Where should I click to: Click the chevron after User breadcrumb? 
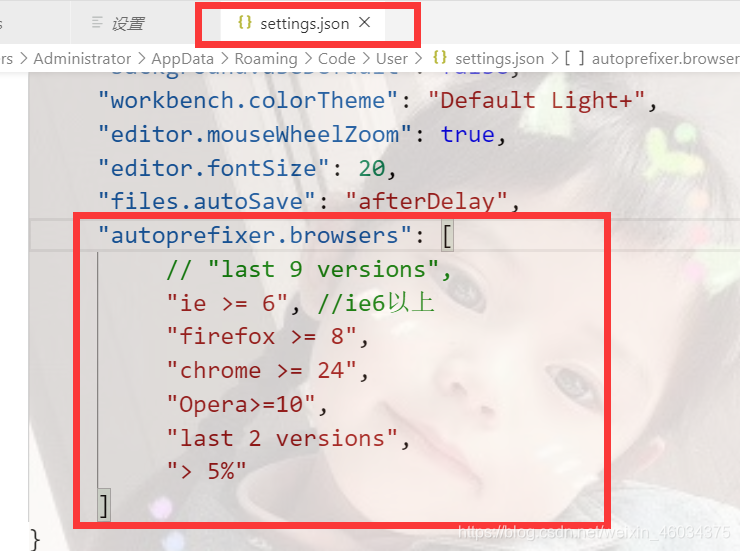pos(418,58)
